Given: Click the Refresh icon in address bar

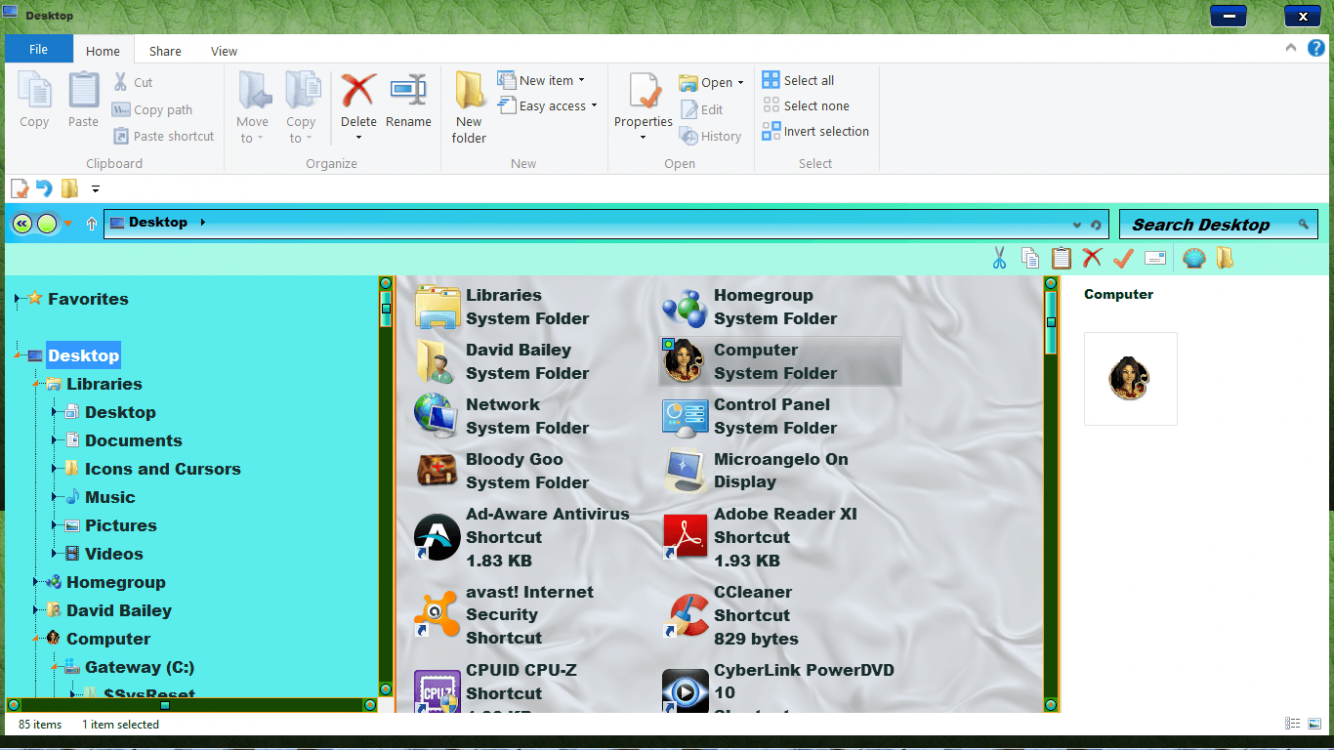Looking at the screenshot, I should click(1096, 225).
